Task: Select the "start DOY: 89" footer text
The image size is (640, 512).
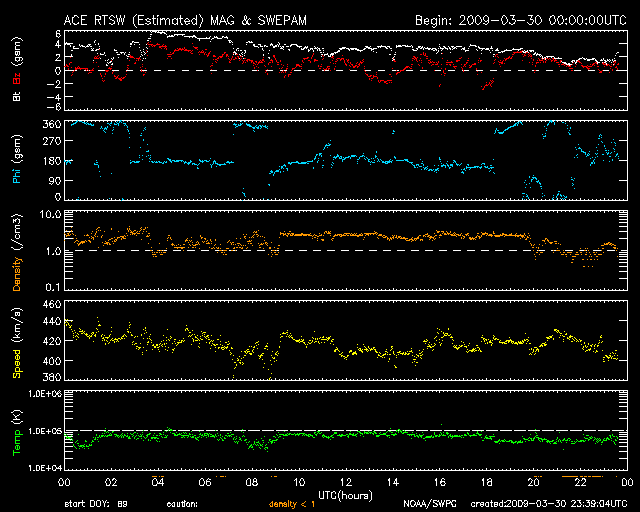Action: click(x=96, y=504)
